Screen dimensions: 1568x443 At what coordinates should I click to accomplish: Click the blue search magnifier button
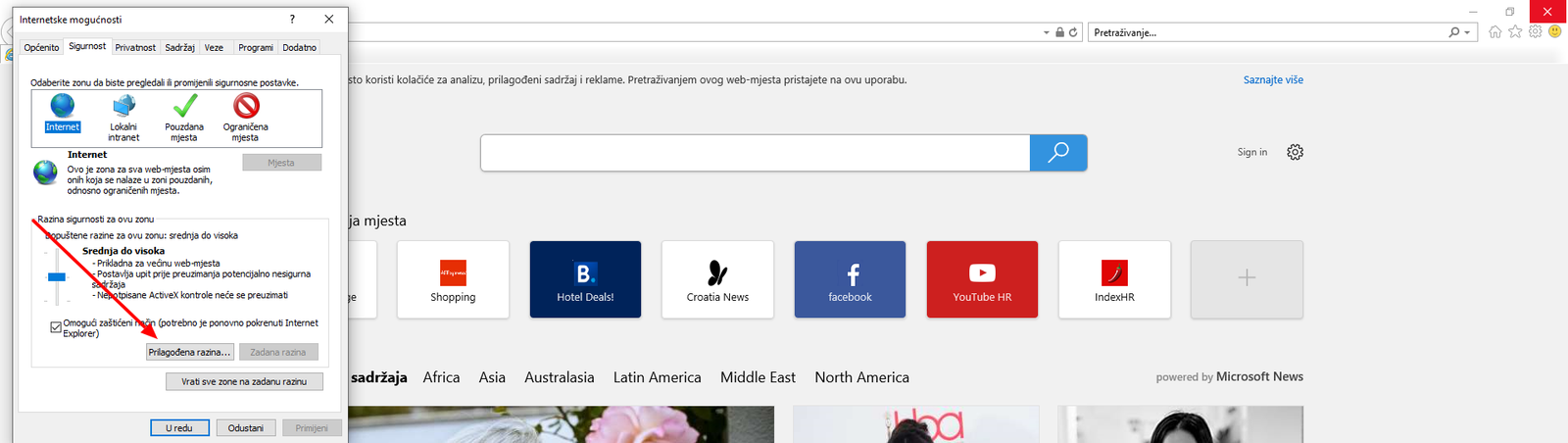click(1058, 153)
